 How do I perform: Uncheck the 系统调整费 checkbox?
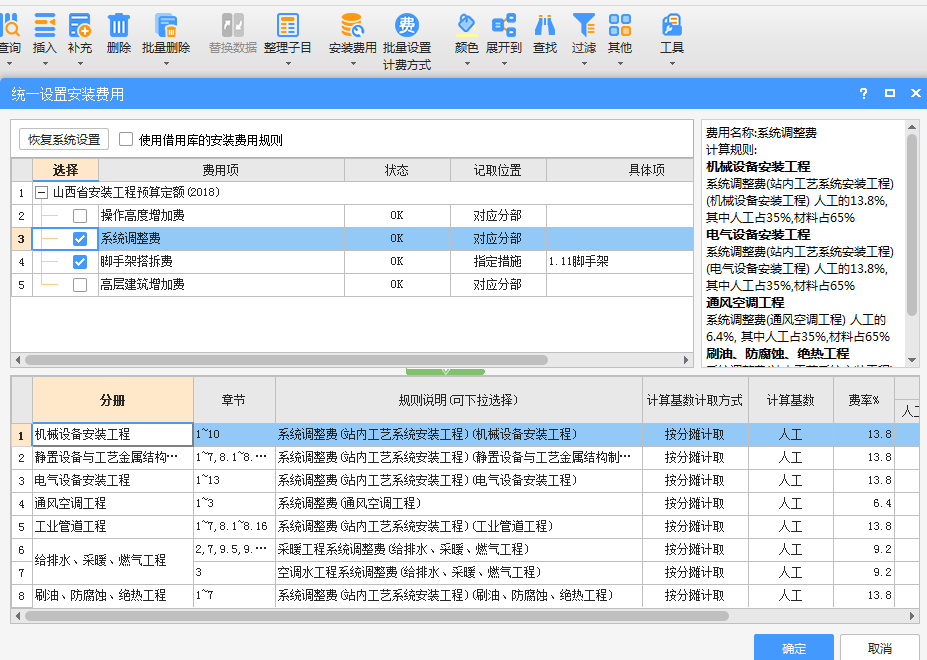click(x=80, y=239)
